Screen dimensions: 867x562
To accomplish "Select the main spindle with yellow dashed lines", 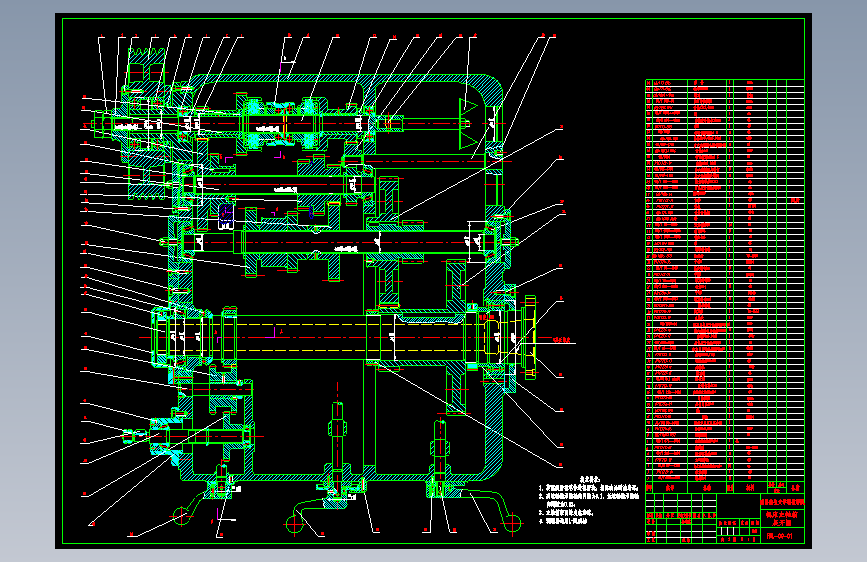I will [x=343, y=338].
